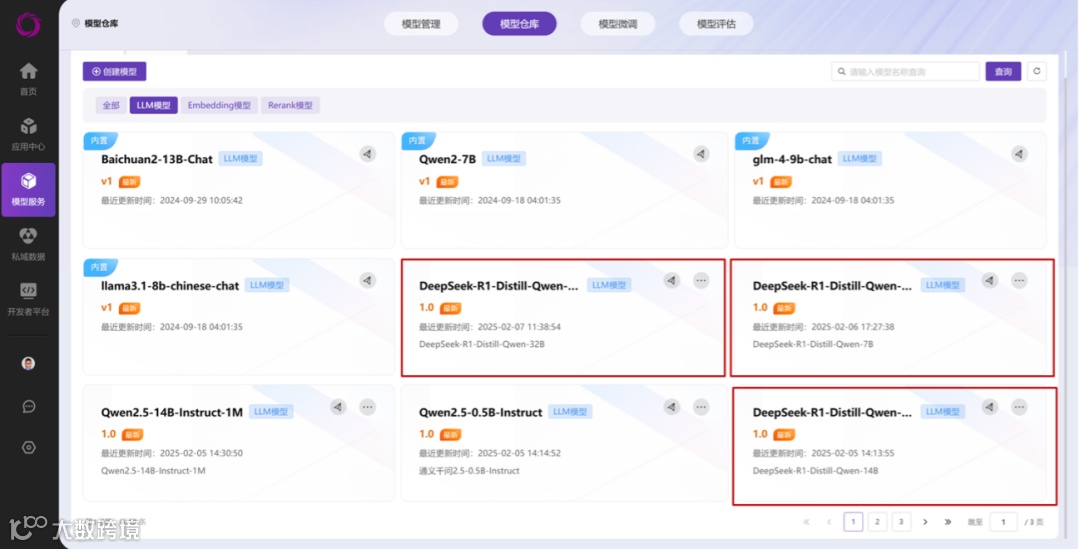Open the Qwen2.5-14B-Instruct-1M model title
Image resolution: width=1080 pixels, height=549 pixels.
click(x=172, y=413)
